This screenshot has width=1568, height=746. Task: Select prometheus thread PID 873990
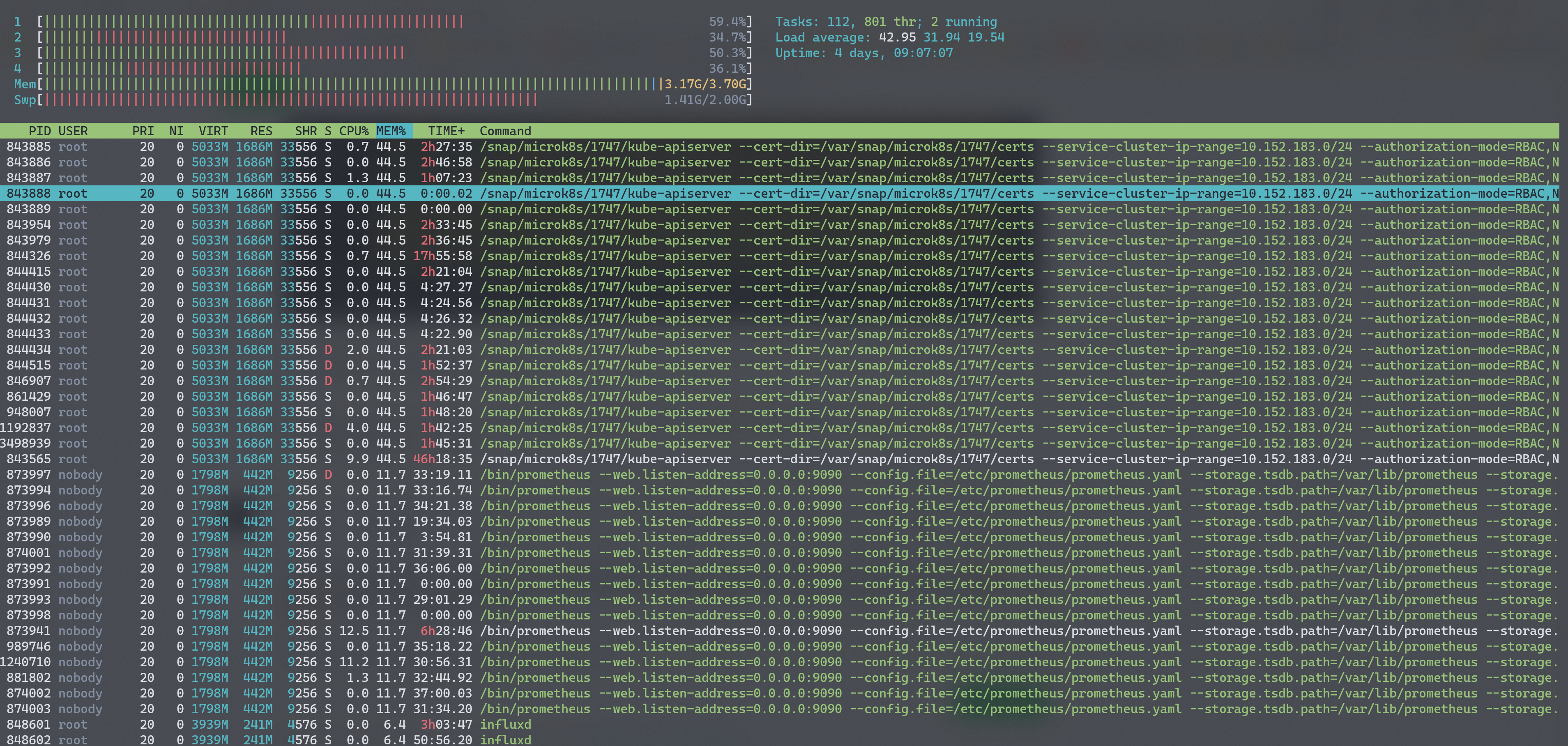point(780,538)
